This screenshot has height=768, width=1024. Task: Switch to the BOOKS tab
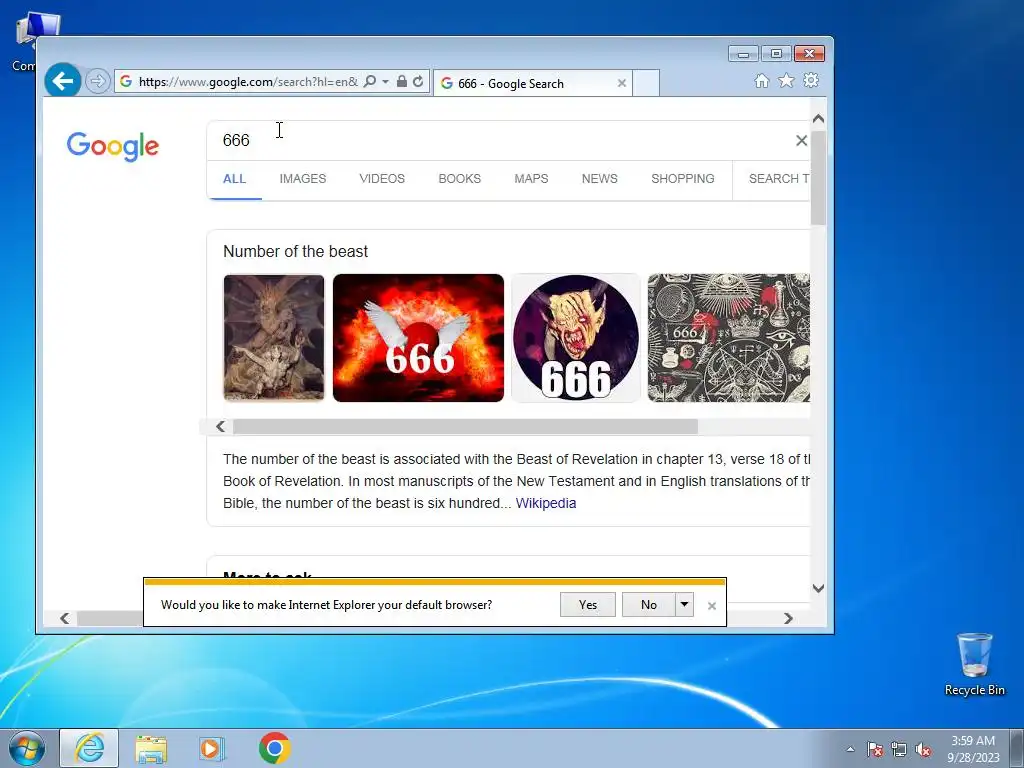459,178
